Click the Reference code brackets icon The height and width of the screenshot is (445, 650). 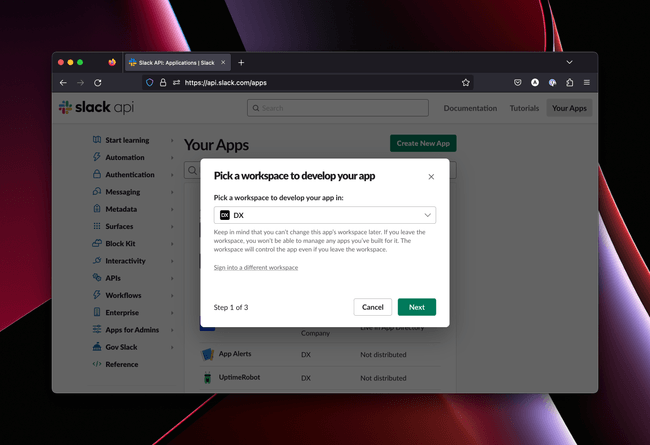[97, 364]
